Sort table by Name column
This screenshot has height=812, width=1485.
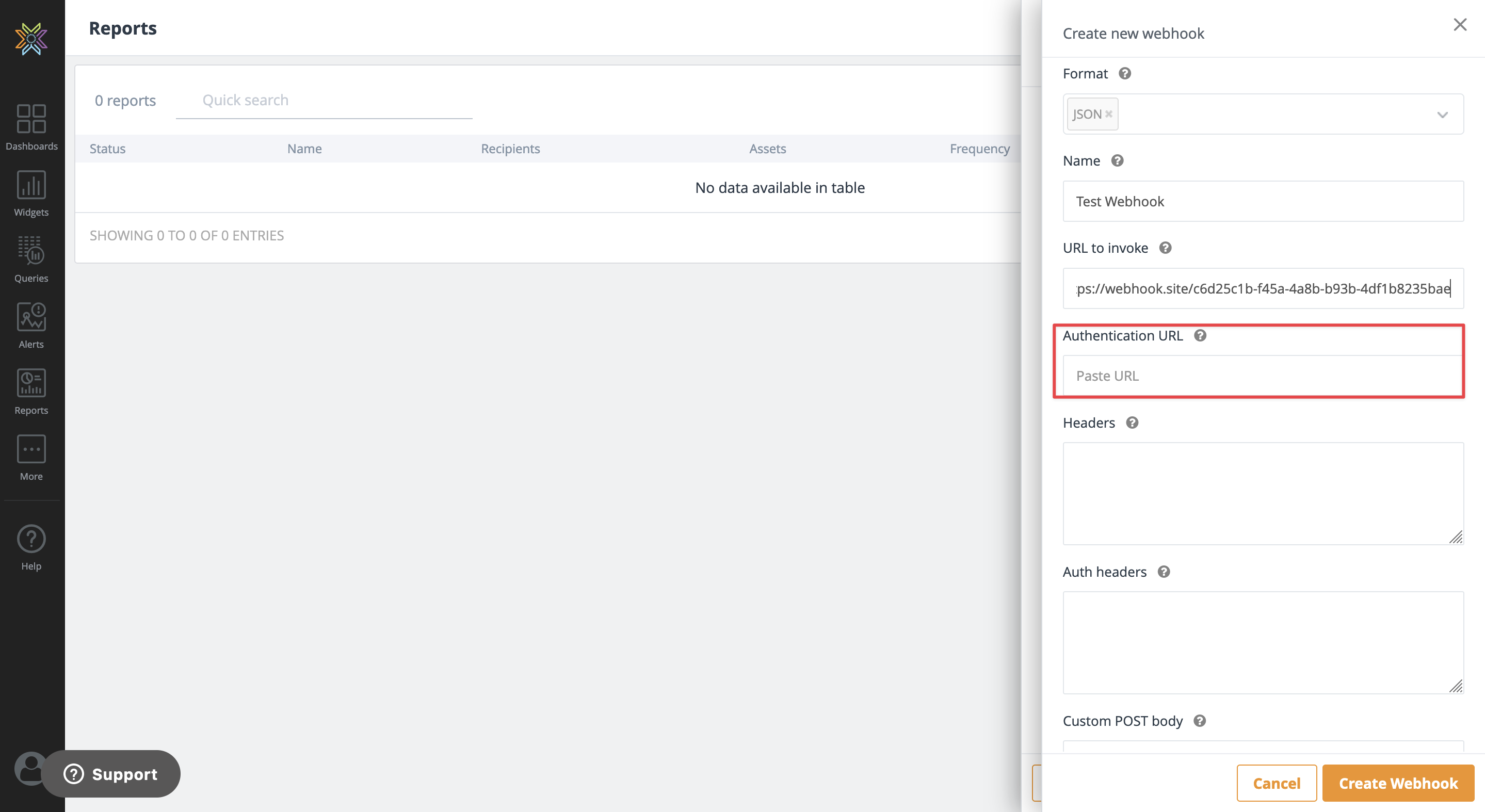304,149
